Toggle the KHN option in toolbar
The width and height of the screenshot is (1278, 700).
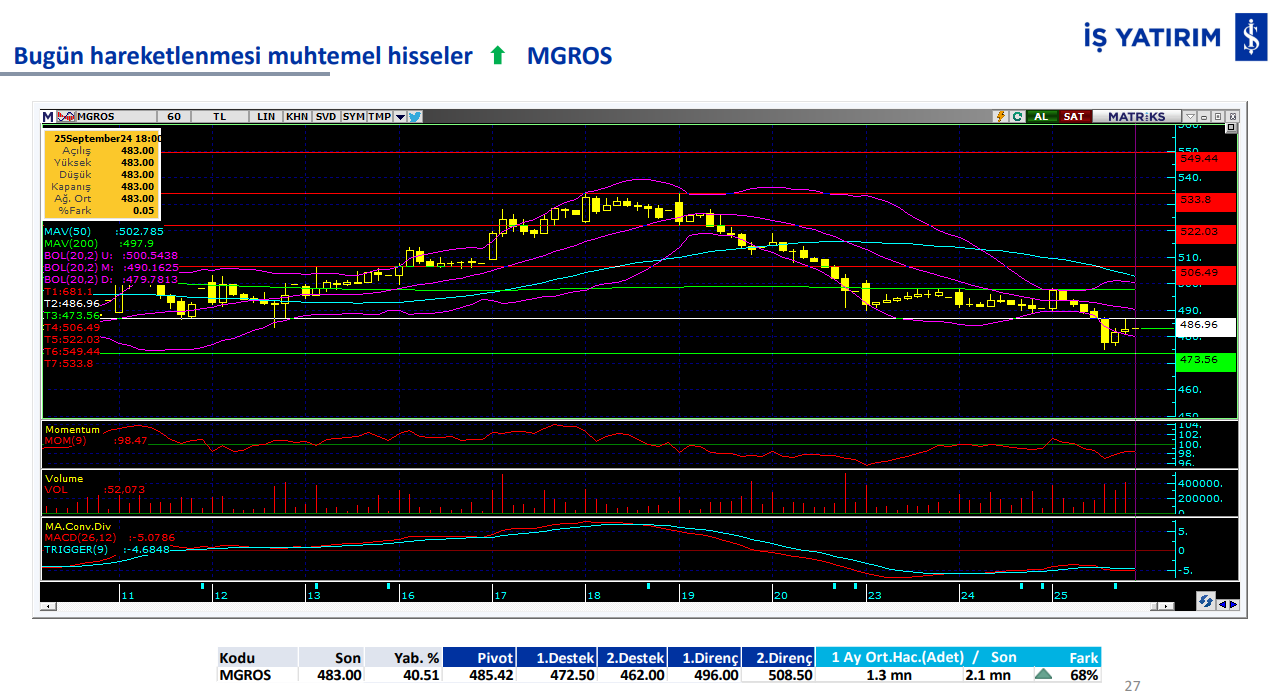tap(297, 117)
